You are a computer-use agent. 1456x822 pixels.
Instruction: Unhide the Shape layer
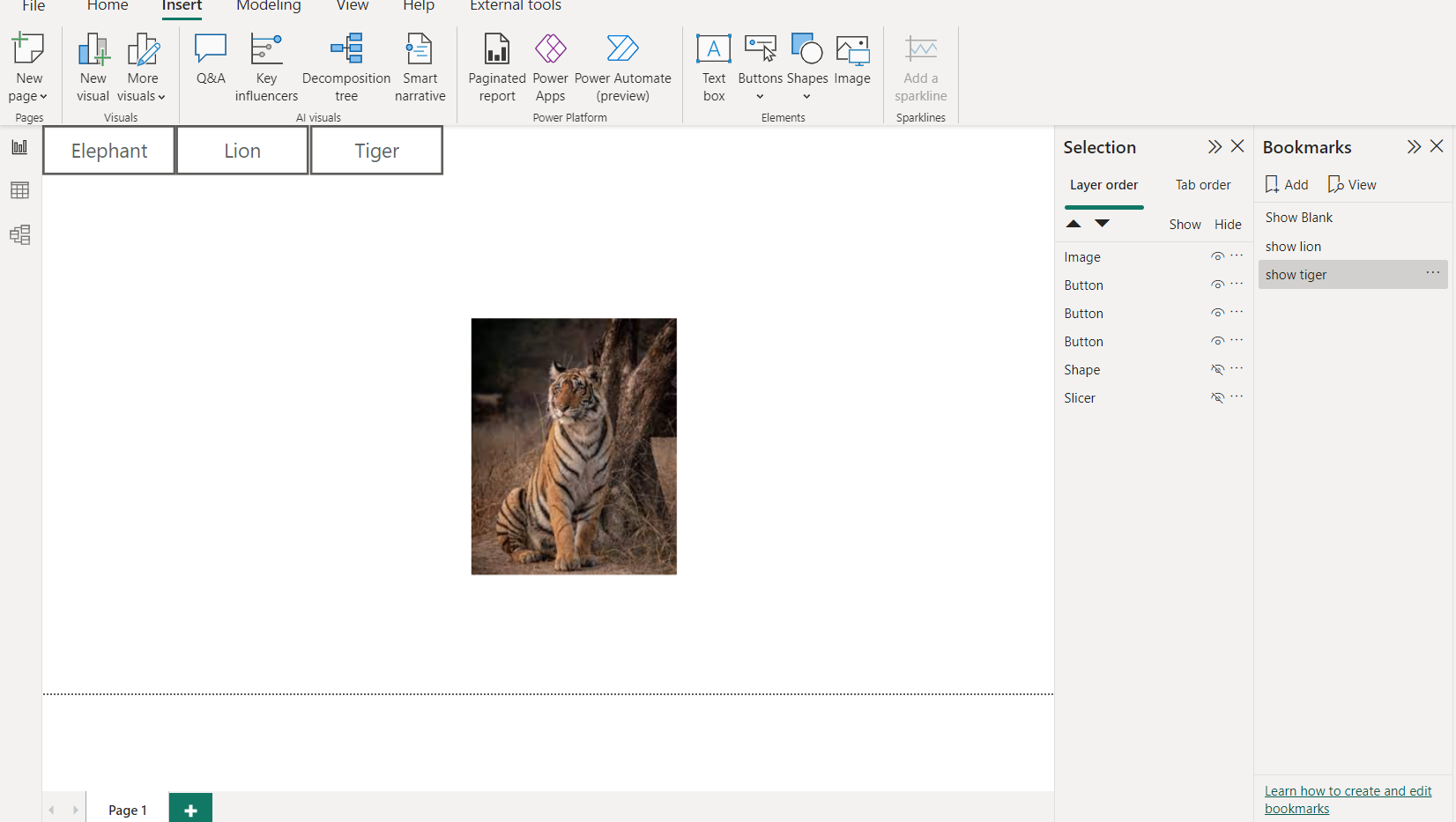[1217, 369]
